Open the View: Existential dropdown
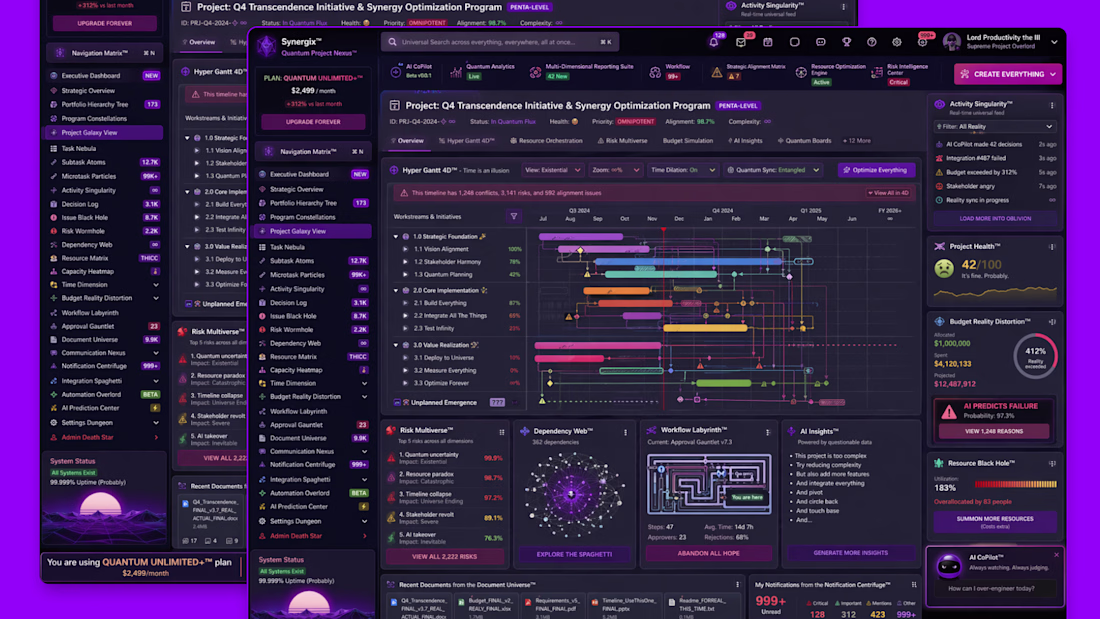 pyautogui.click(x=553, y=170)
